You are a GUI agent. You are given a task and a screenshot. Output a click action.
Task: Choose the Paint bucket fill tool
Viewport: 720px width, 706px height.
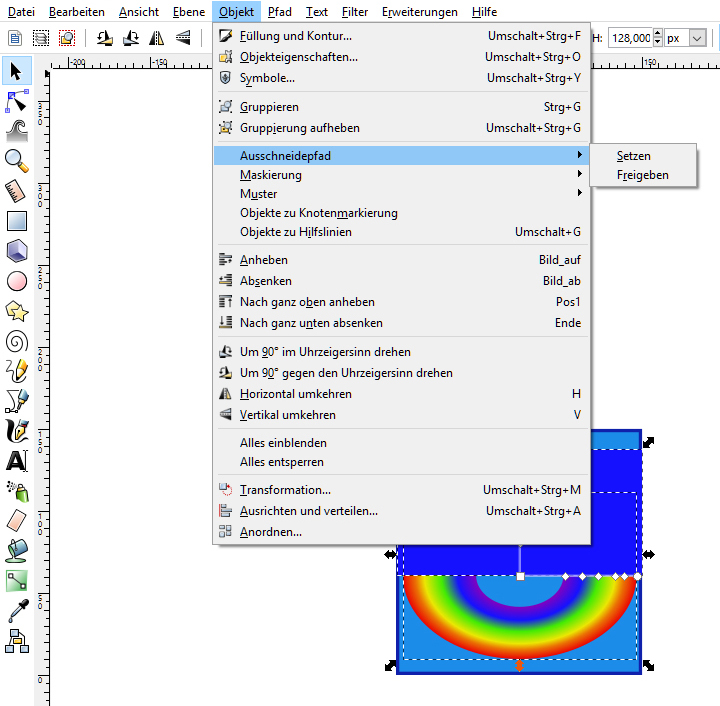[17, 550]
